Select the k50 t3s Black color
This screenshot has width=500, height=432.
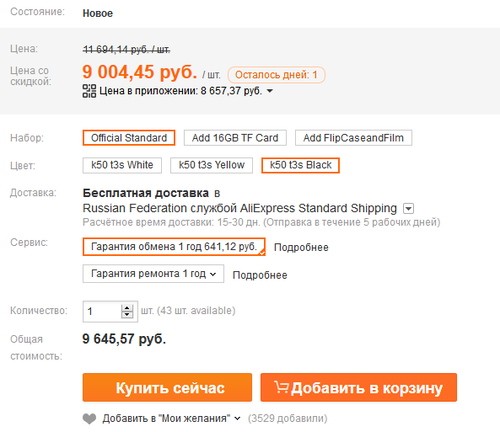click(300, 165)
